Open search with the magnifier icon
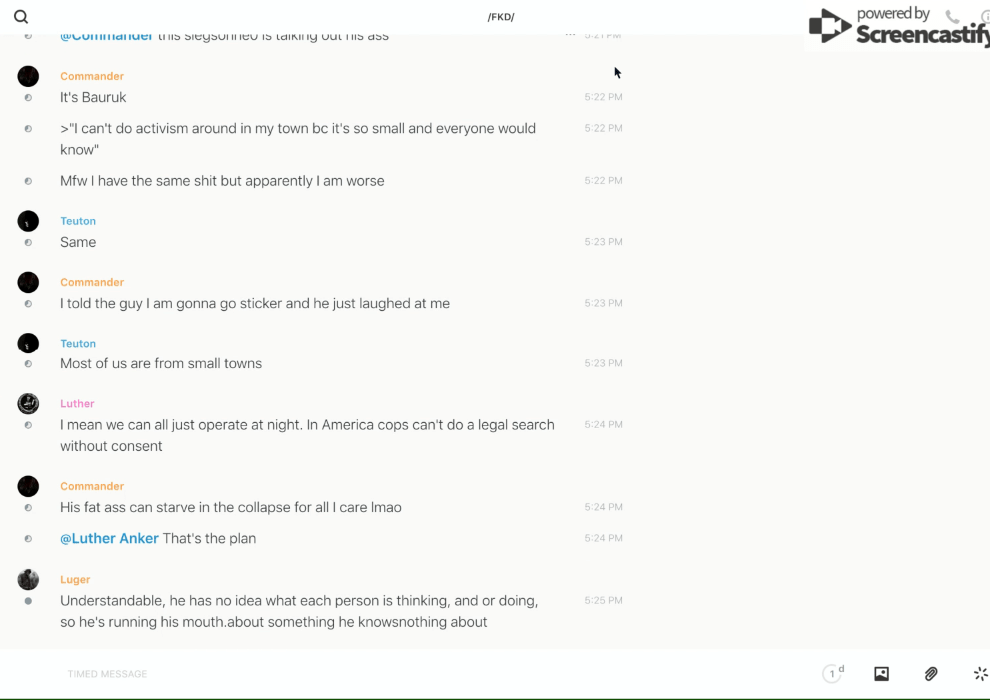Viewport: 990px width, 700px height. point(21,17)
